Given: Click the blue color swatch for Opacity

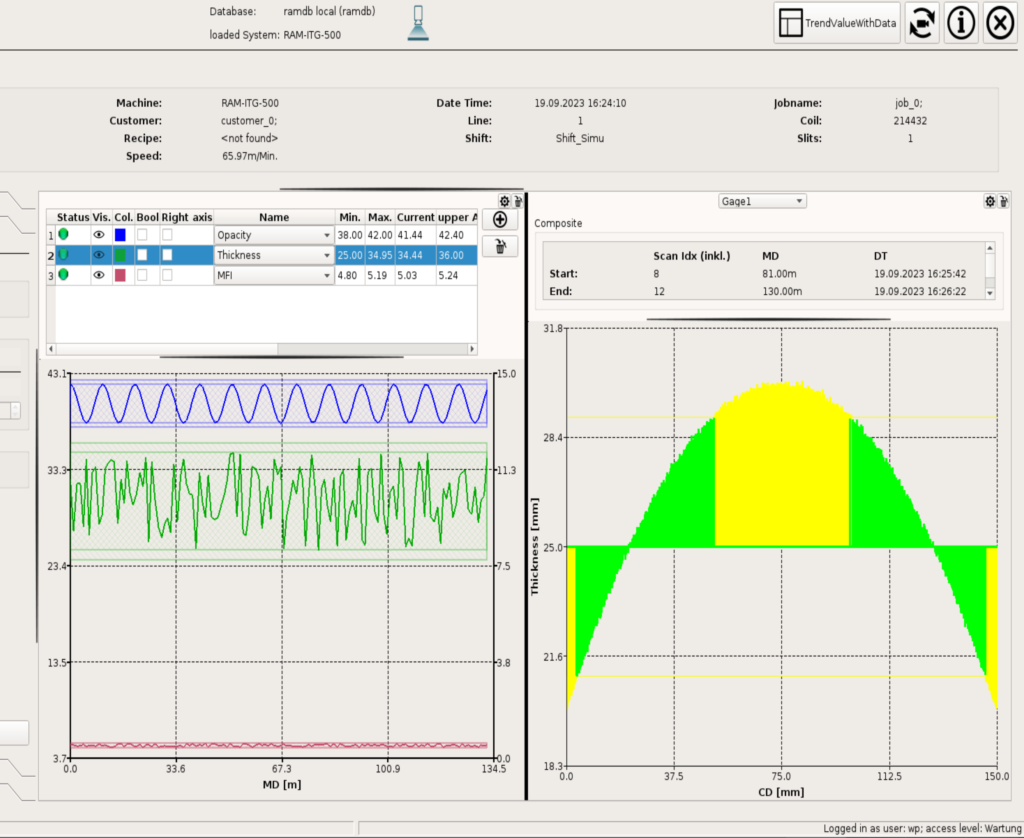Looking at the screenshot, I should (121, 235).
